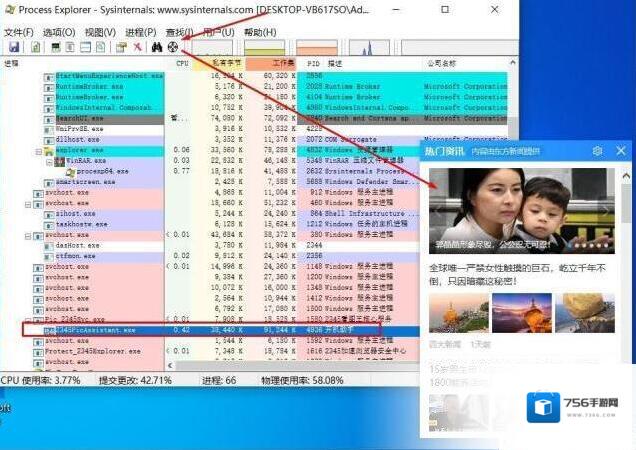Click the Save icon in the toolbar

[13, 47]
